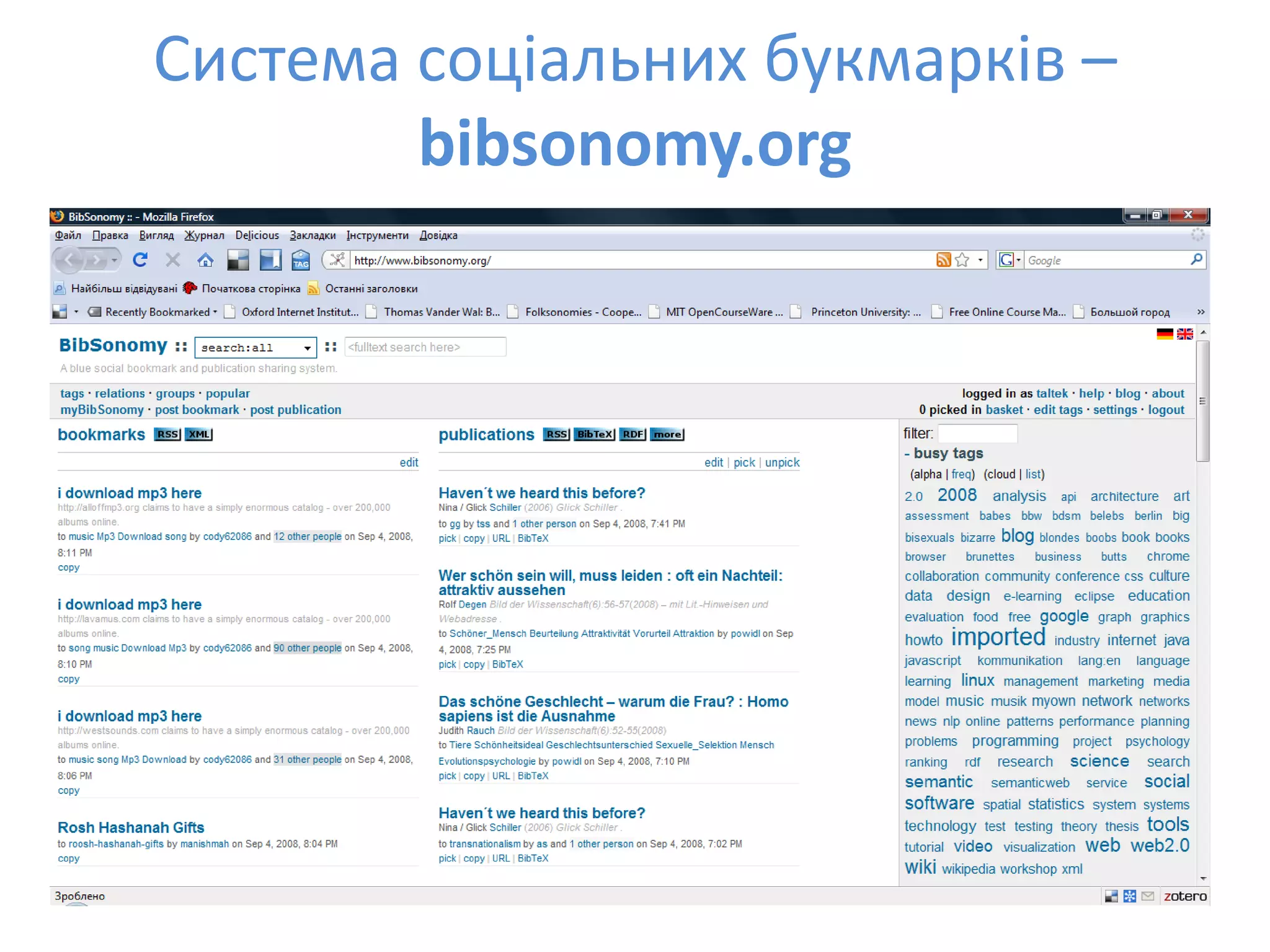Viewport: 1270px width, 952px height.
Task: Switch busy tags to 'list' view
Action: click(x=1032, y=474)
